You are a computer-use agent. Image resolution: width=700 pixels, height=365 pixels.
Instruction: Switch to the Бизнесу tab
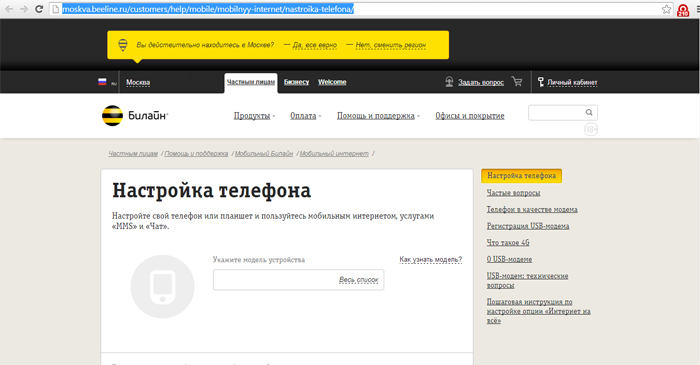coord(296,82)
